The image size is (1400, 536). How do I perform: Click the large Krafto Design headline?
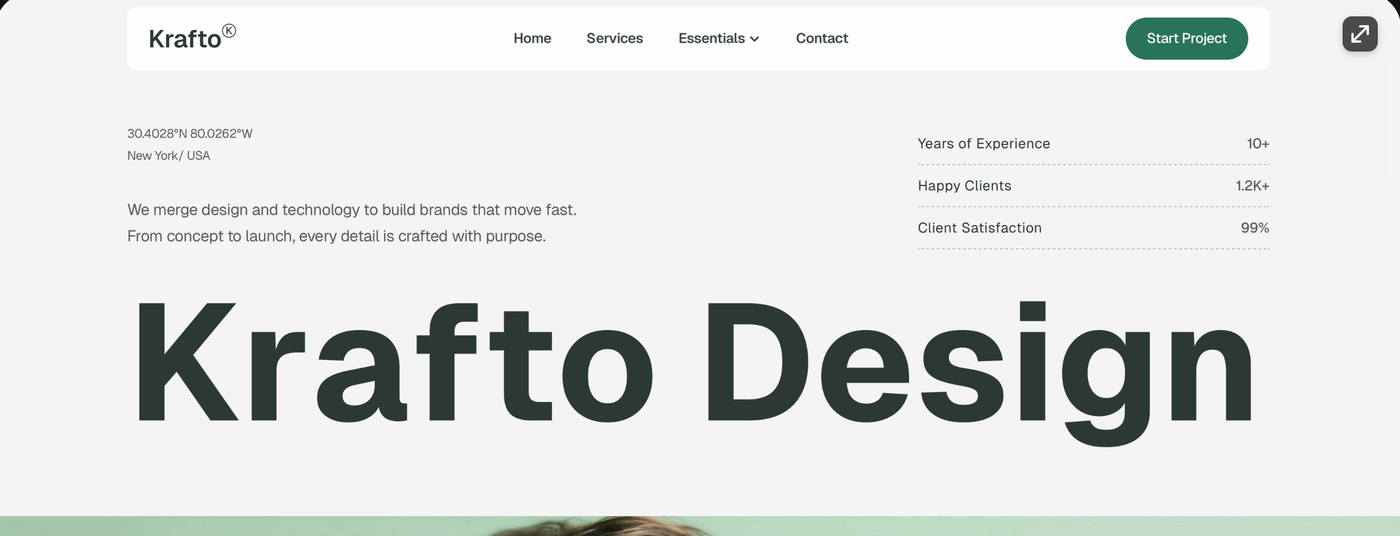coord(693,367)
